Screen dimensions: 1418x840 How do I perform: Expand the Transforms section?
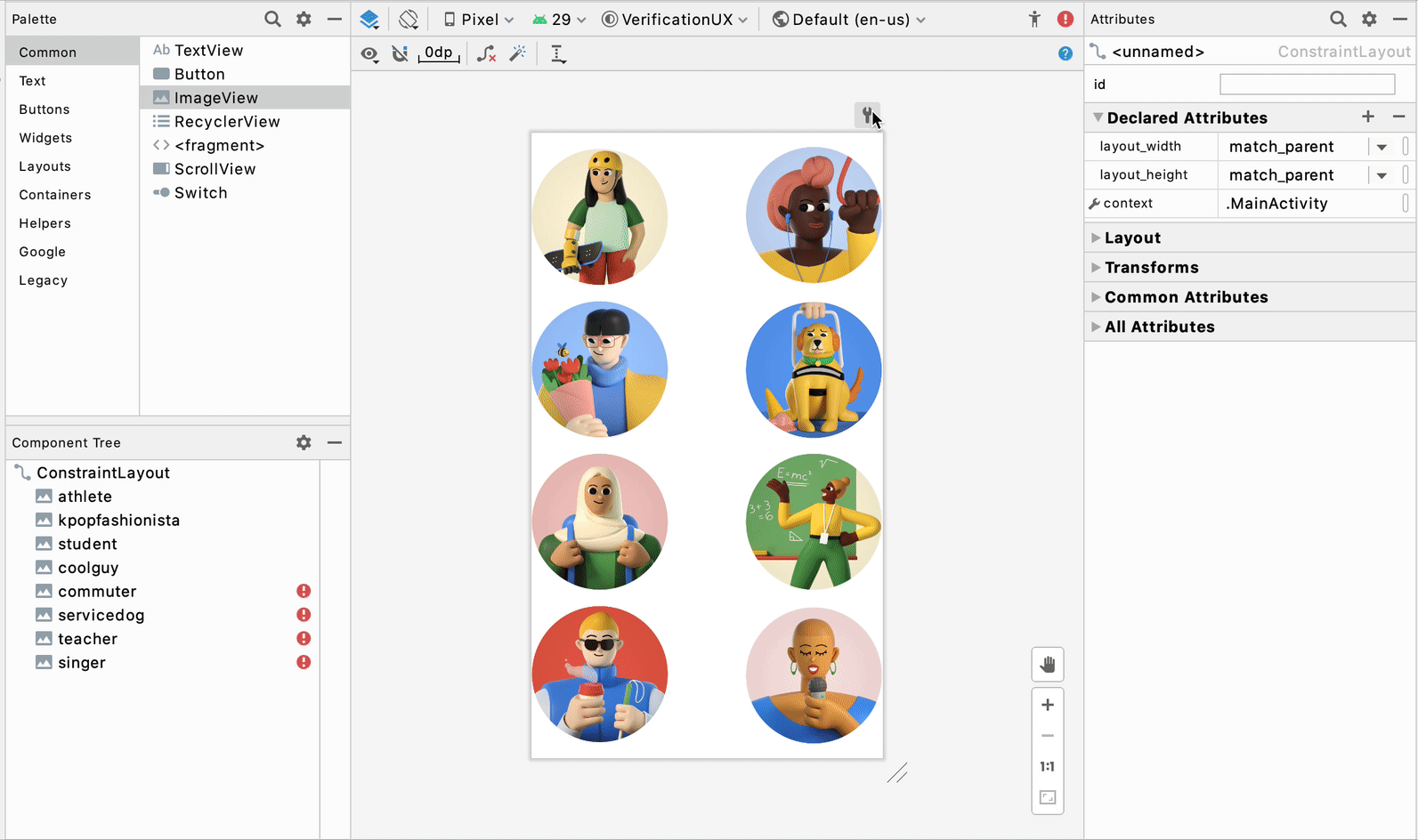[x=1096, y=267]
